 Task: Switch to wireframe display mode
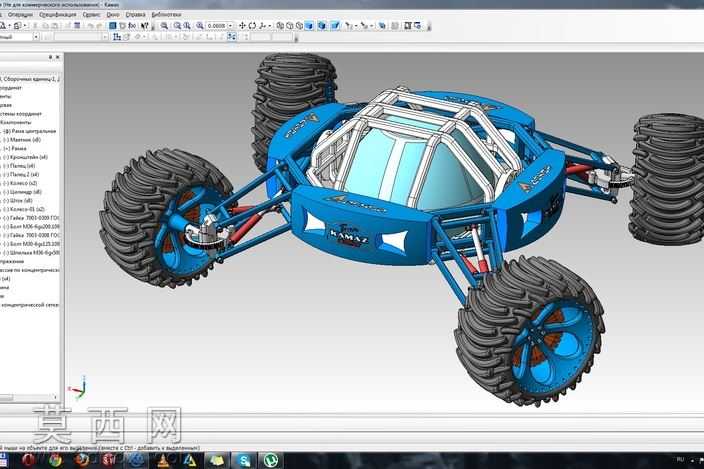pos(280,26)
